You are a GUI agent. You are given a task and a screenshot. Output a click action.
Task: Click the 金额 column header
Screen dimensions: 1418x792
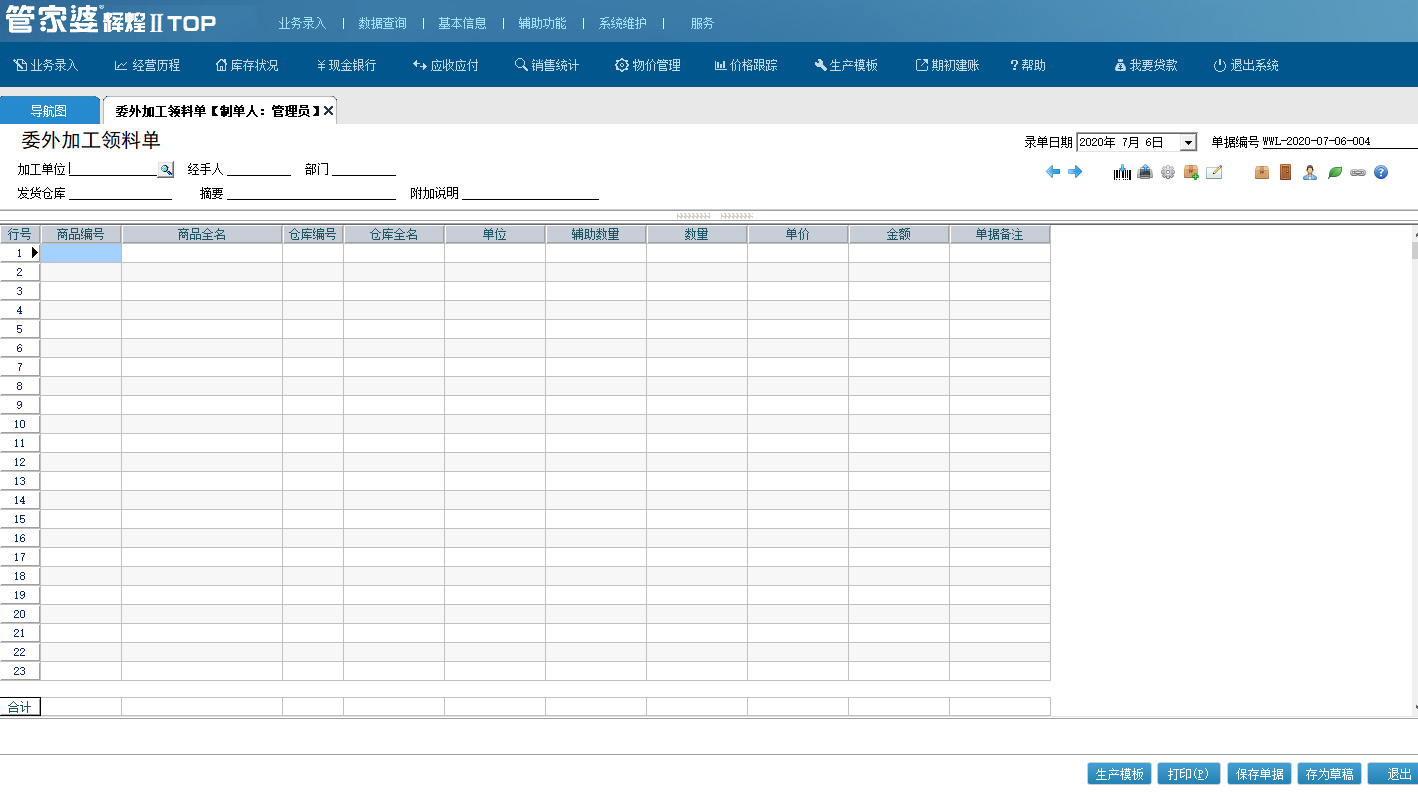(x=899, y=234)
